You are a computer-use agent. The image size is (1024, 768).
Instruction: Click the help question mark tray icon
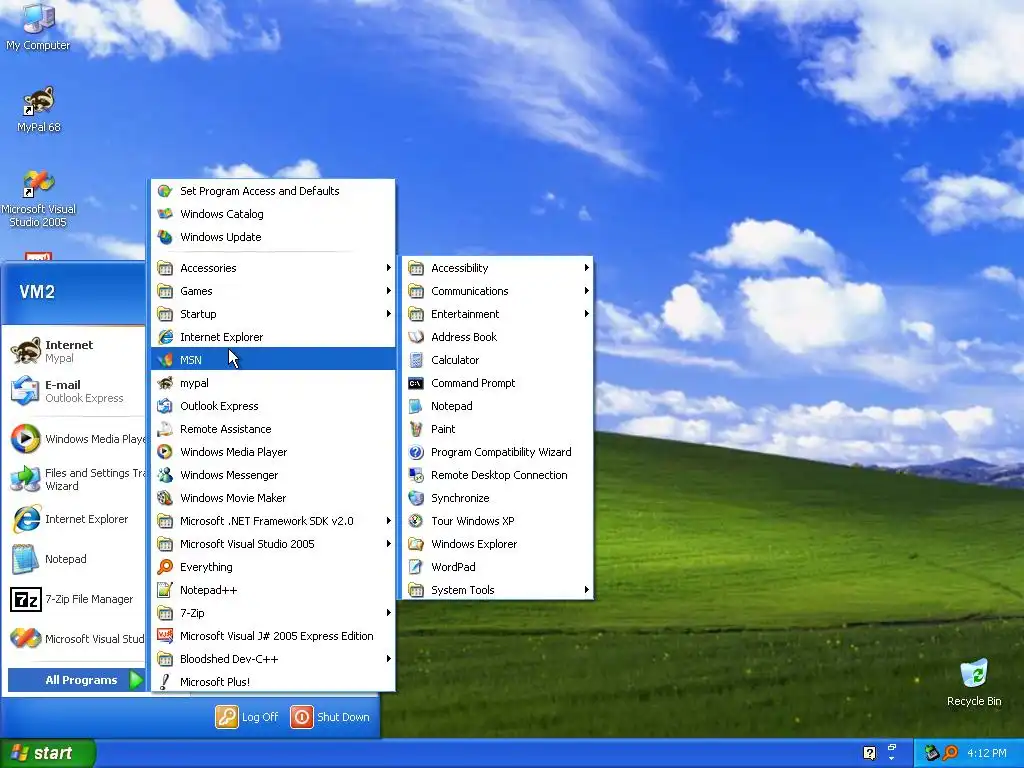(869, 753)
